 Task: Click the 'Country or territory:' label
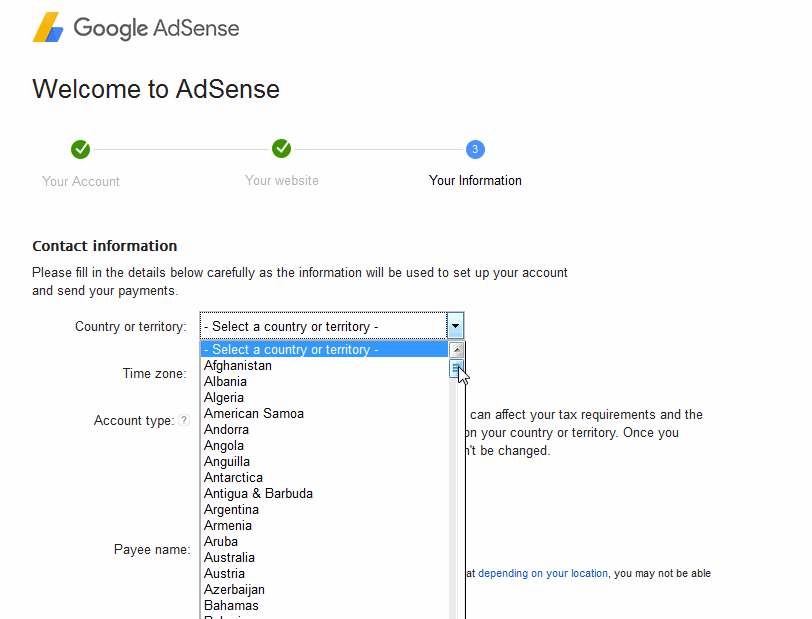click(x=130, y=327)
